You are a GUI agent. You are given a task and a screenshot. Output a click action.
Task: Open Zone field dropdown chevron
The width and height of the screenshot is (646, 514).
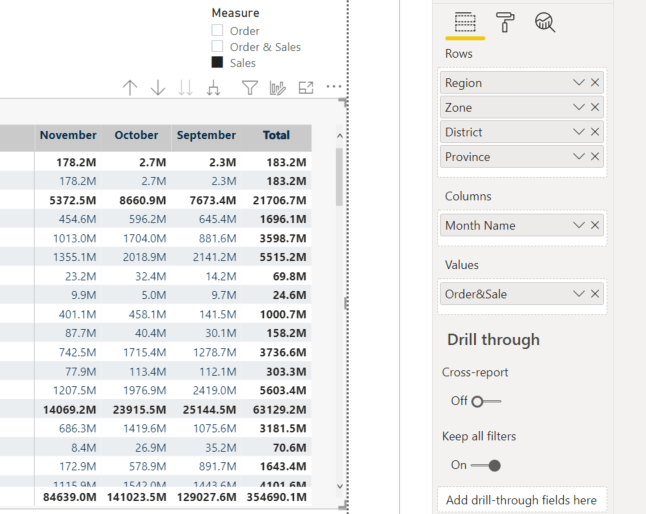click(579, 107)
